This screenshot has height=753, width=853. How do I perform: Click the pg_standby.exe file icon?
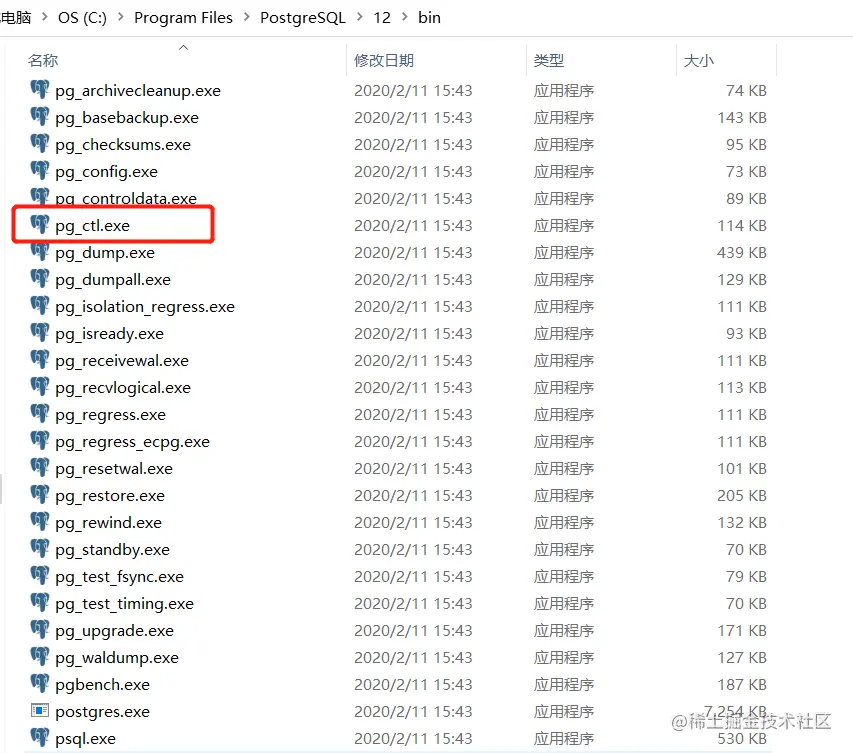pyautogui.click(x=40, y=548)
